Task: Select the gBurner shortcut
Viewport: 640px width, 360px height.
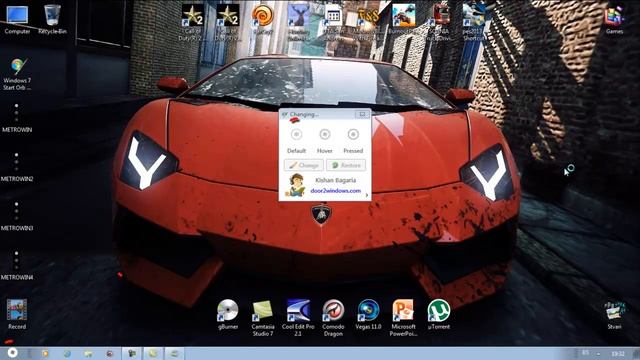Action: pyautogui.click(x=228, y=313)
